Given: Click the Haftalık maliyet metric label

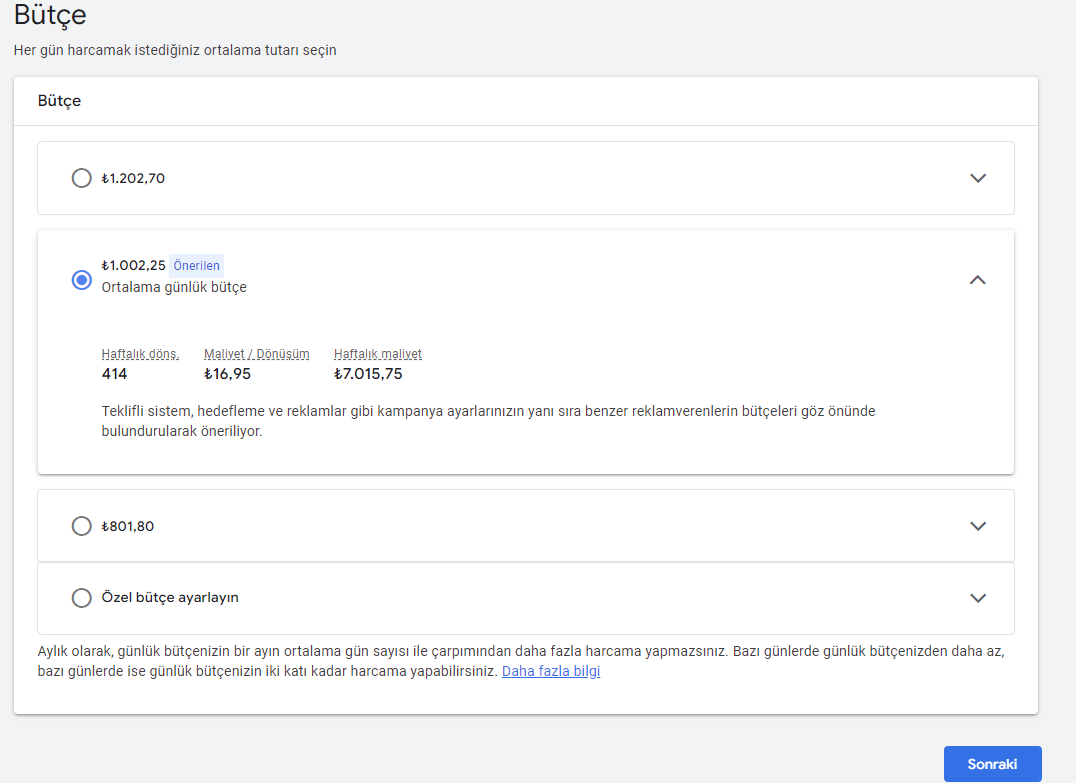Looking at the screenshot, I should click(378, 354).
